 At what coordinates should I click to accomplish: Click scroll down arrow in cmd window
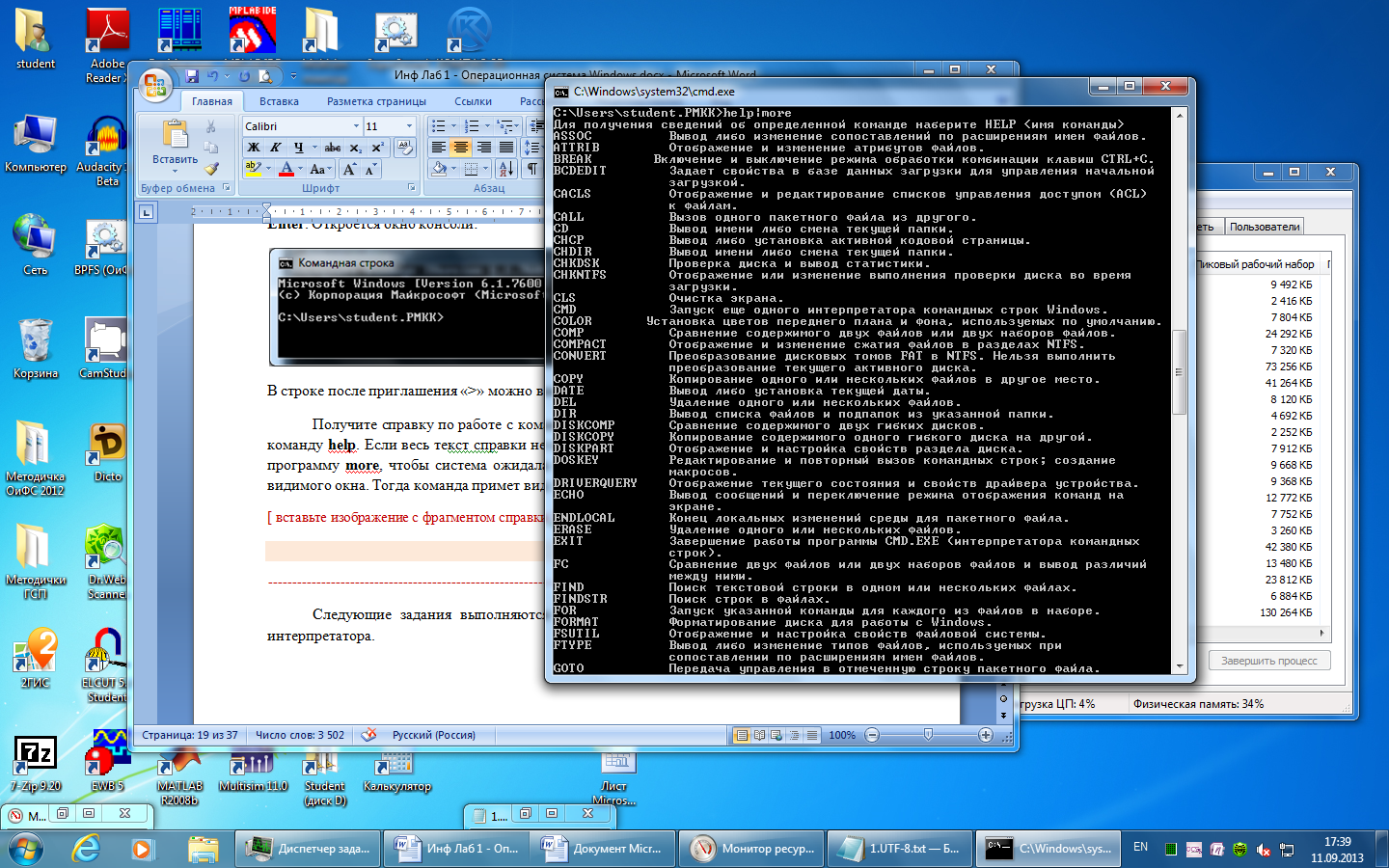1179,666
